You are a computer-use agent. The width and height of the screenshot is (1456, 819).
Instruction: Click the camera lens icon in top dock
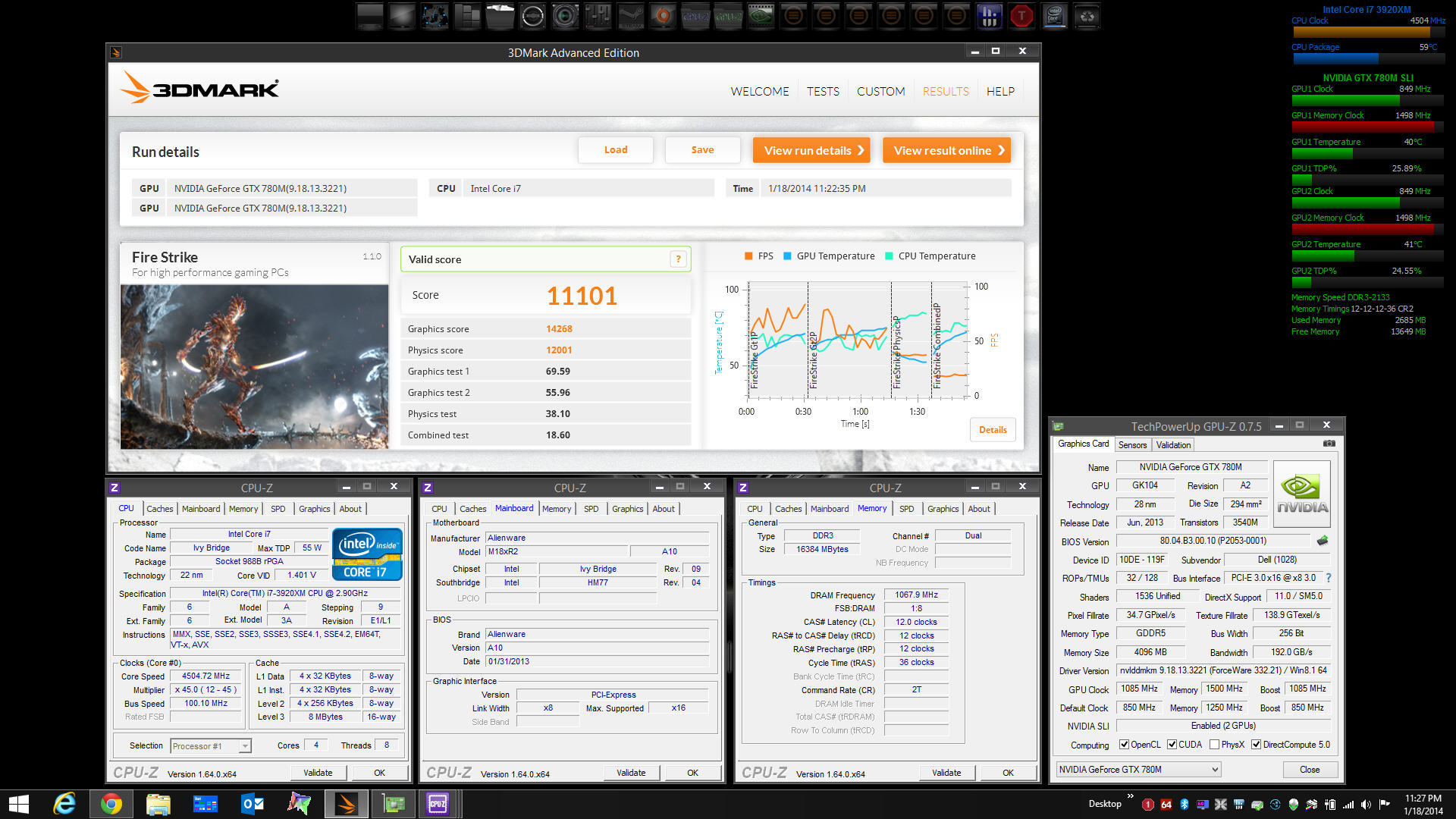pyautogui.click(x=565, y=16)
